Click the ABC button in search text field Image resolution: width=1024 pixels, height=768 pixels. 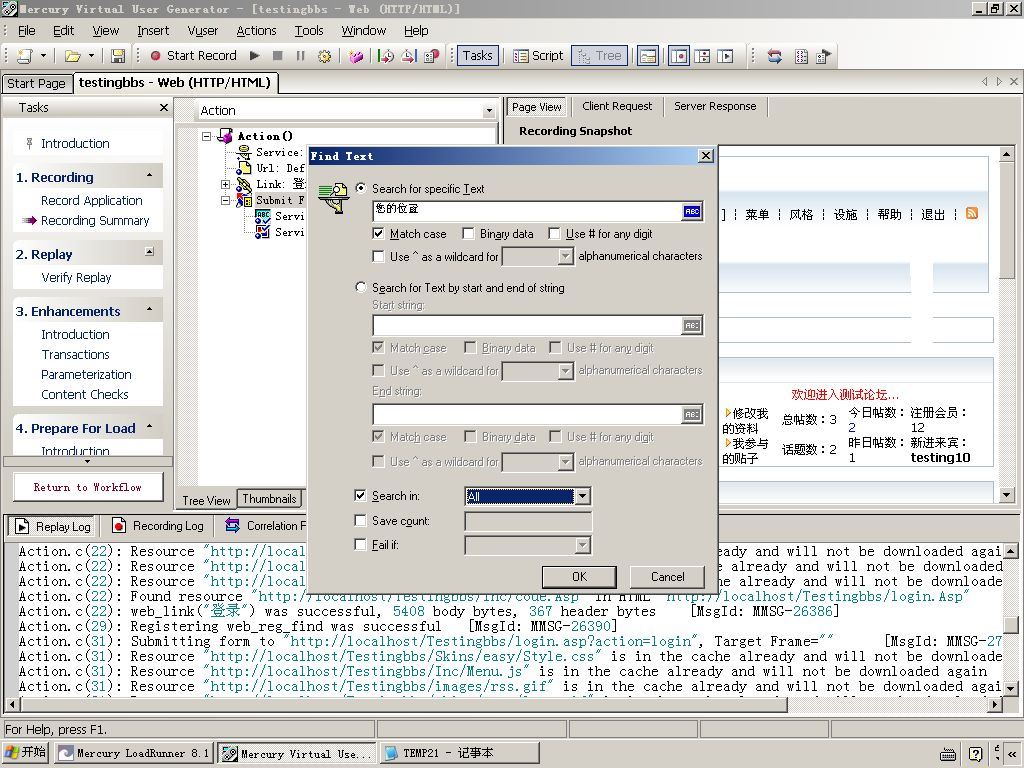[x=692, y=211]
